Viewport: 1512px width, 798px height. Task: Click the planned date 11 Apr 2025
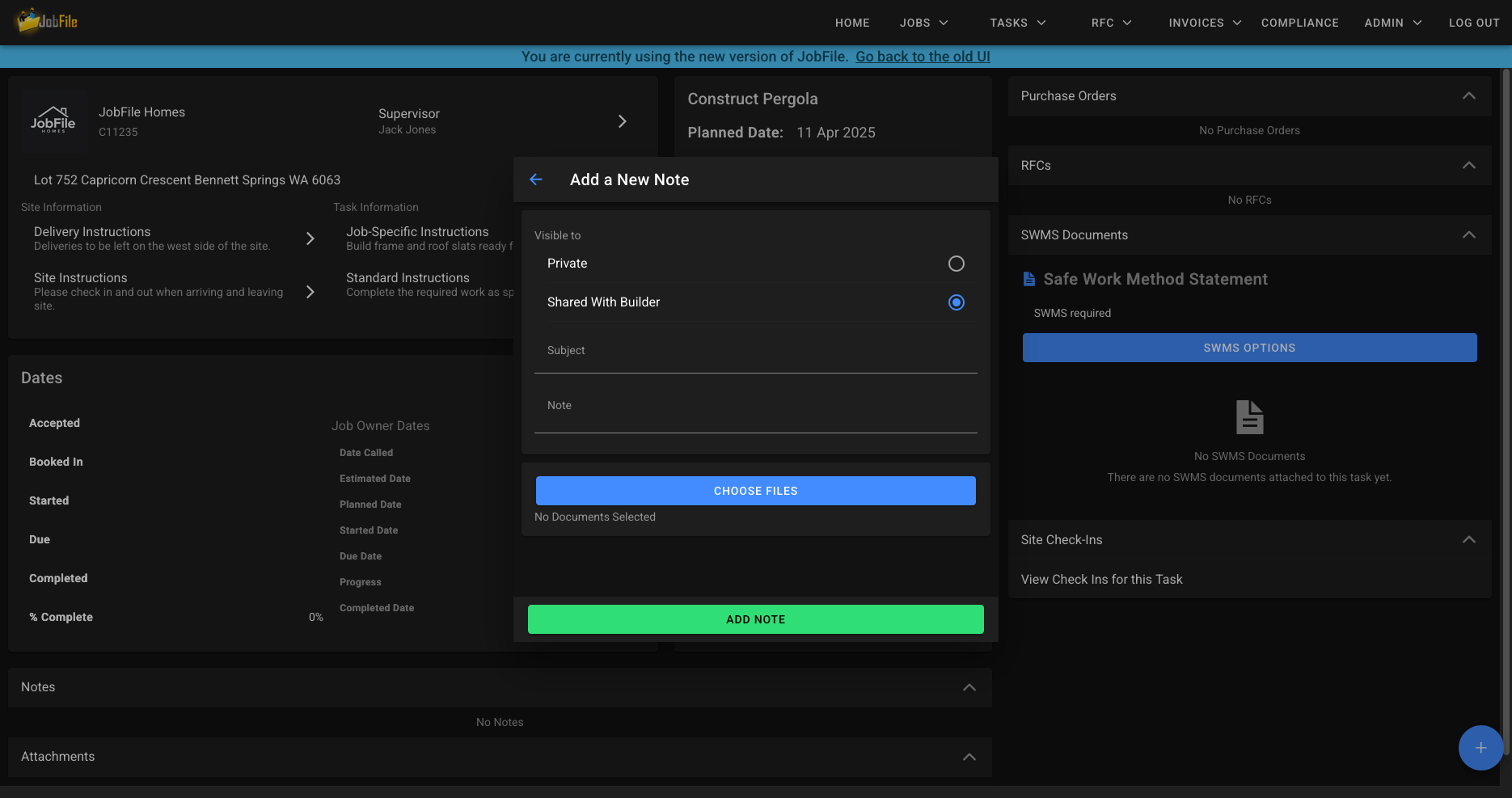(x=836, y=133)
